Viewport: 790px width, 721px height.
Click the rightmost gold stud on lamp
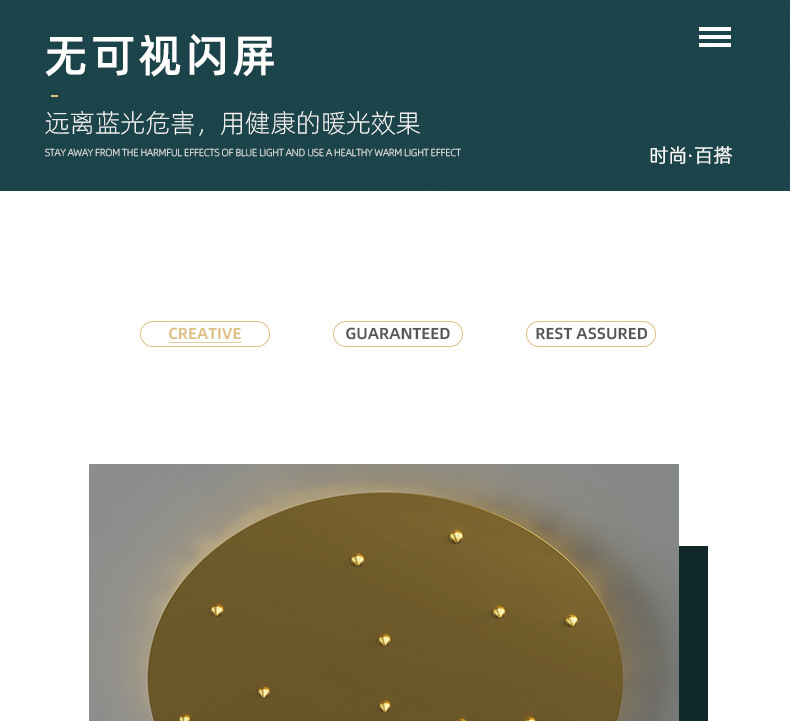(571, 620)
